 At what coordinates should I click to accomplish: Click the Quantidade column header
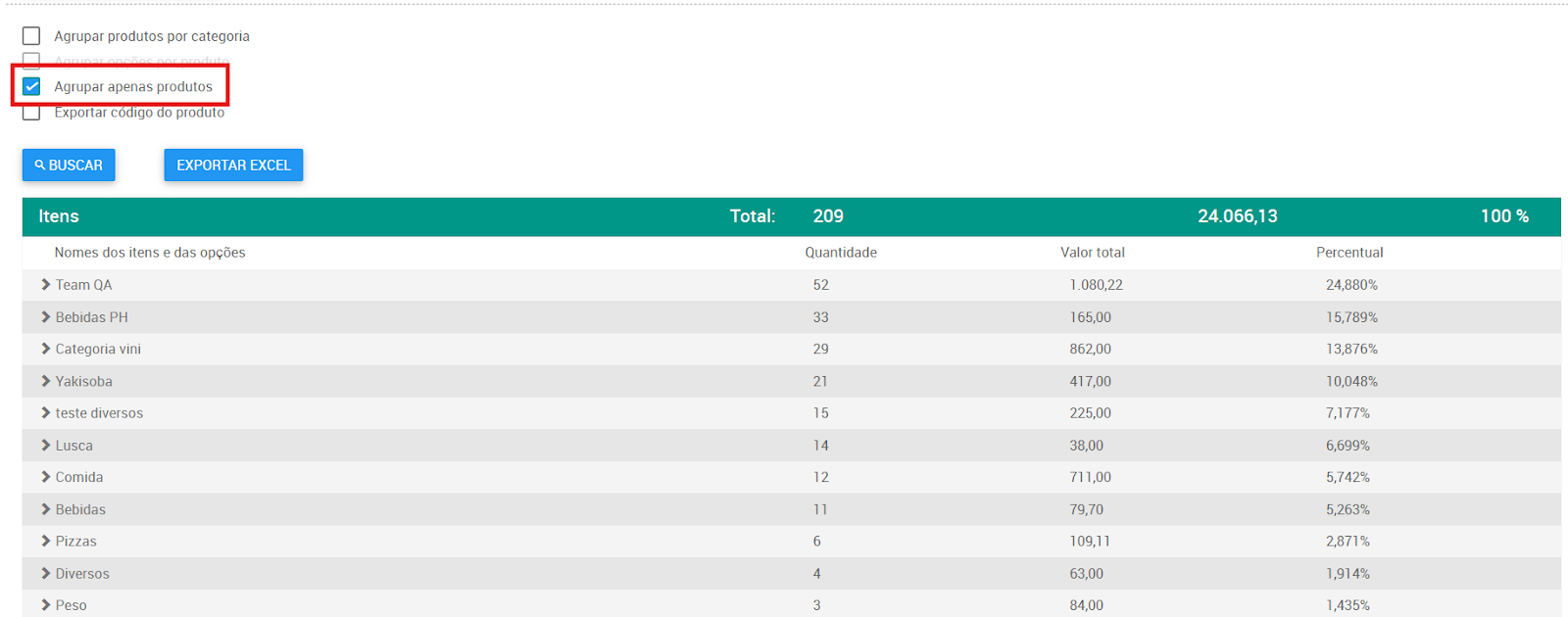pos(841,253)
